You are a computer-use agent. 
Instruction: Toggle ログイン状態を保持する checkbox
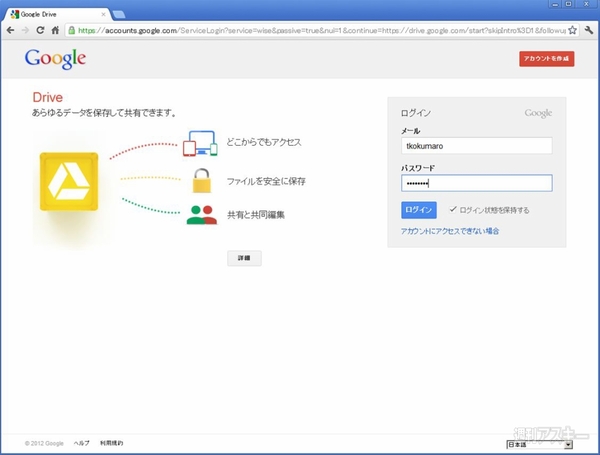[x=453, y=209]
